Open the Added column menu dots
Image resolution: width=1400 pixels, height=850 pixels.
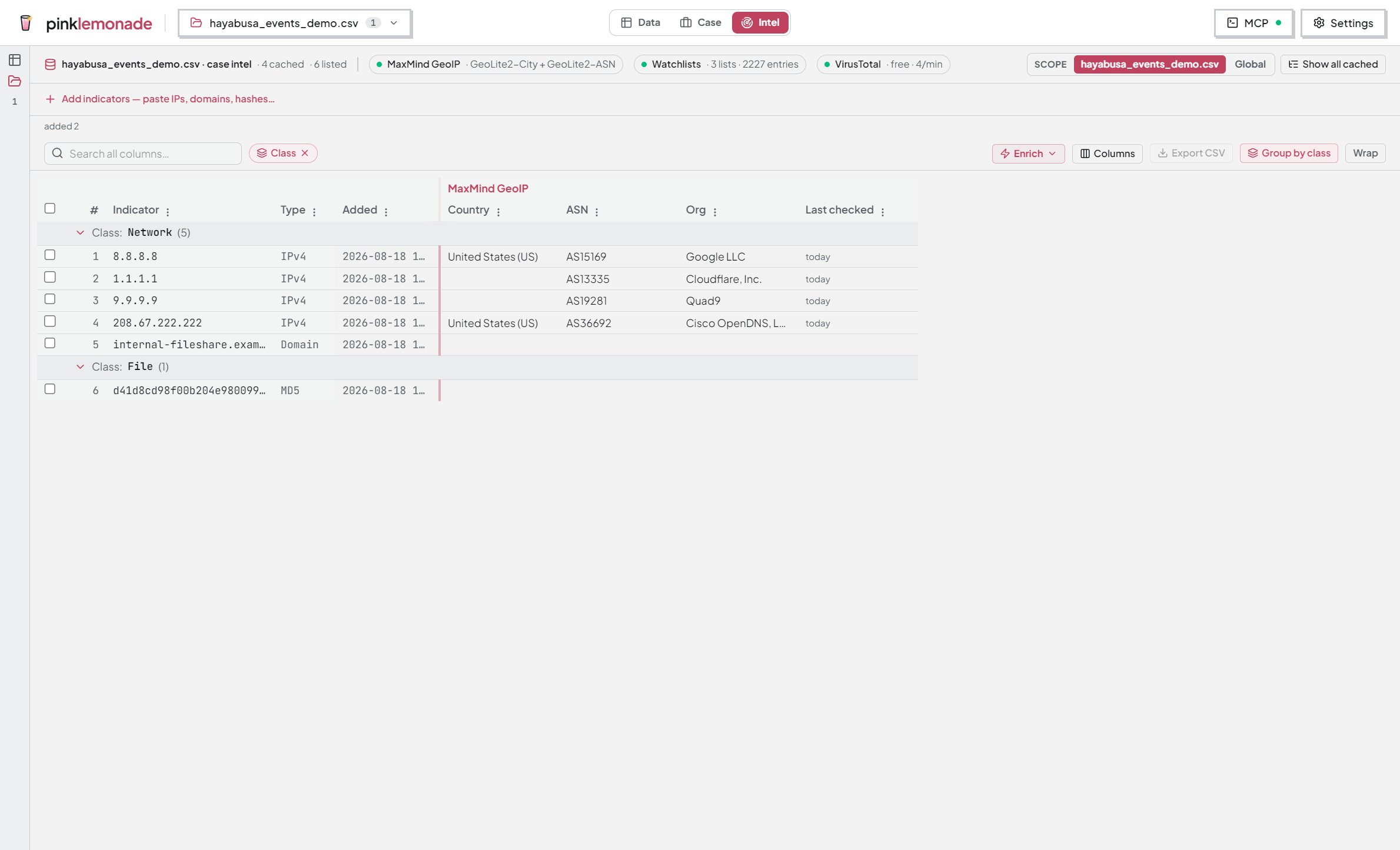coord(386,212)
